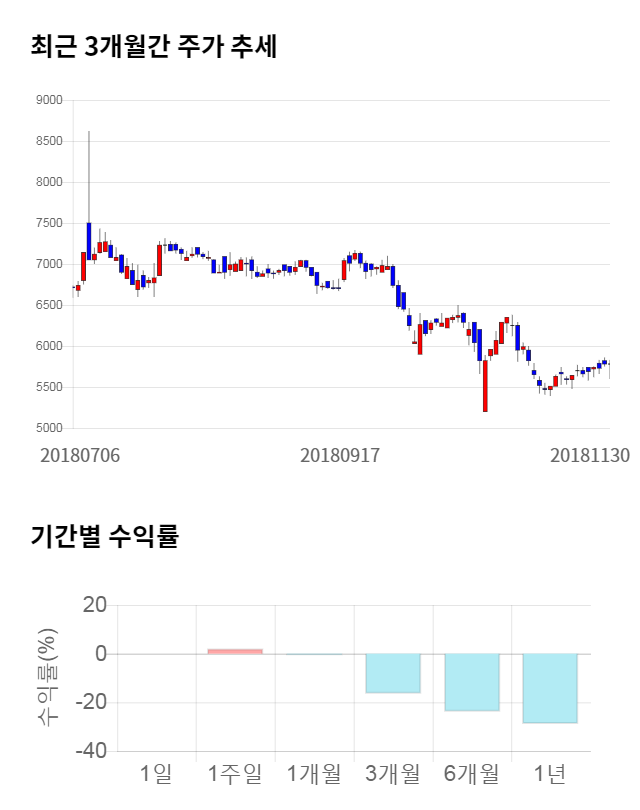Choose the 1주일 period label
This screenshot has height=810, width=640.
click(x=235, y=773)
